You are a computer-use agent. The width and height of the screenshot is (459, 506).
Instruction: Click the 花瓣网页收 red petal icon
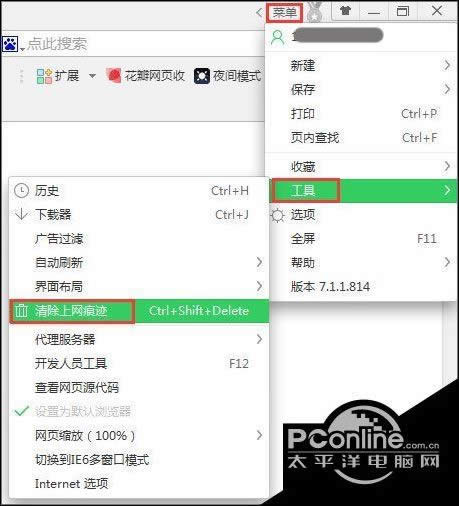[114, 75]
